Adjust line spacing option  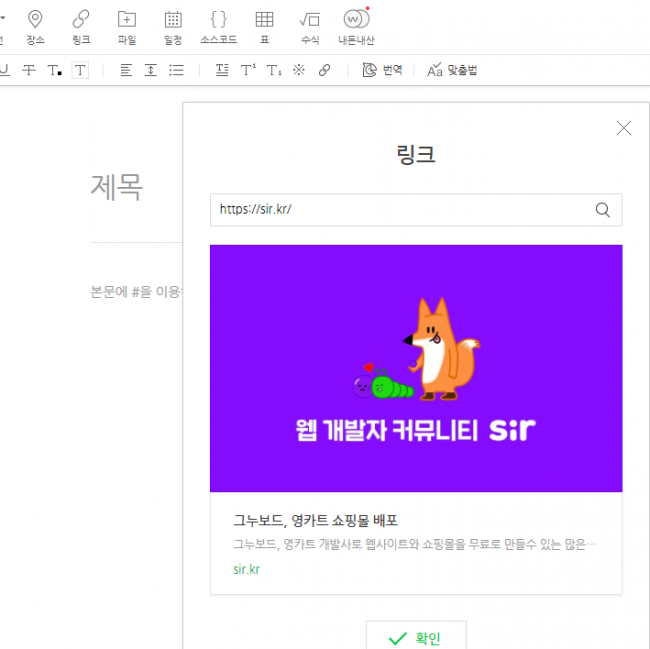[151, 70]
